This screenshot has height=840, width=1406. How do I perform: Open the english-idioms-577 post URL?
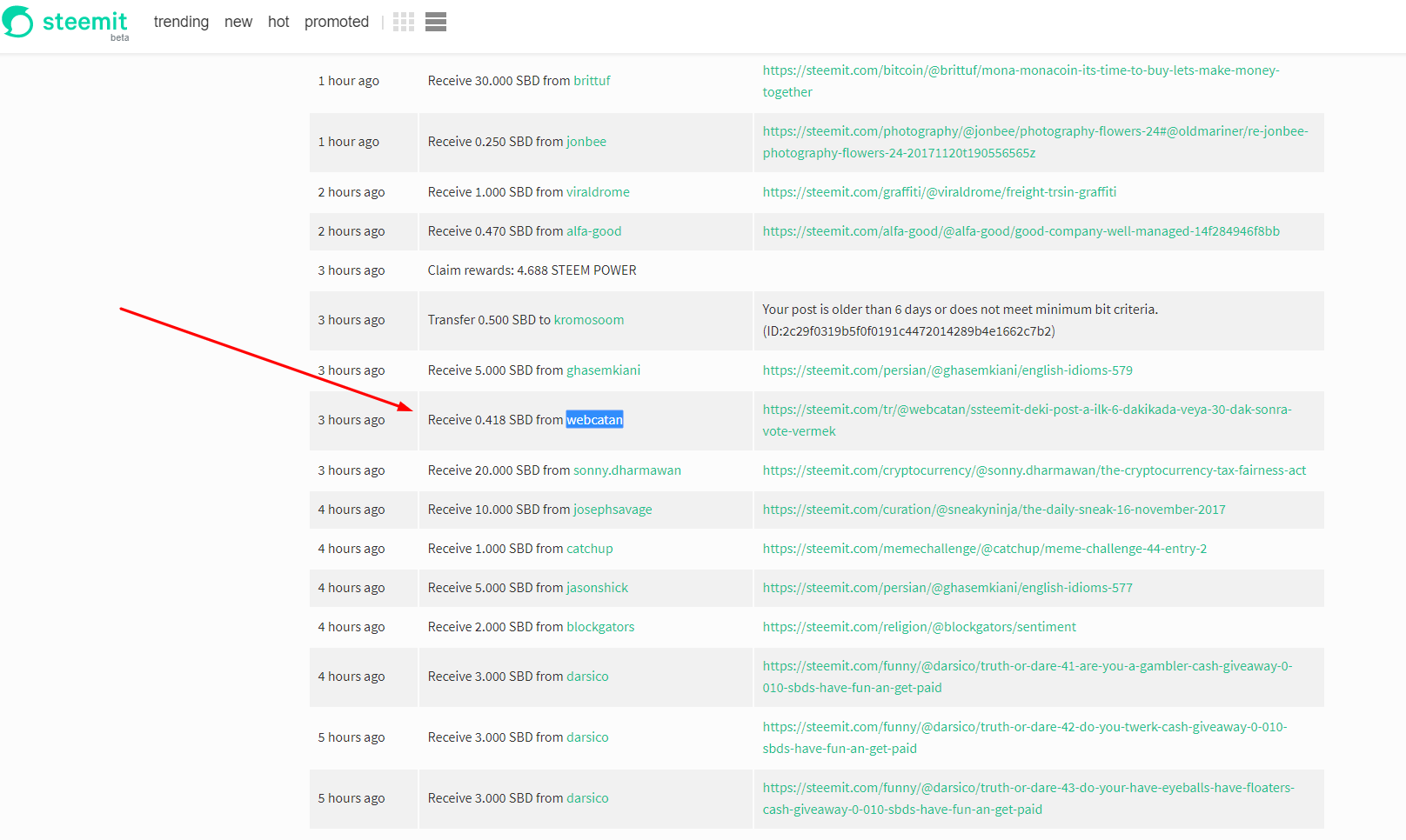(947, 588)
